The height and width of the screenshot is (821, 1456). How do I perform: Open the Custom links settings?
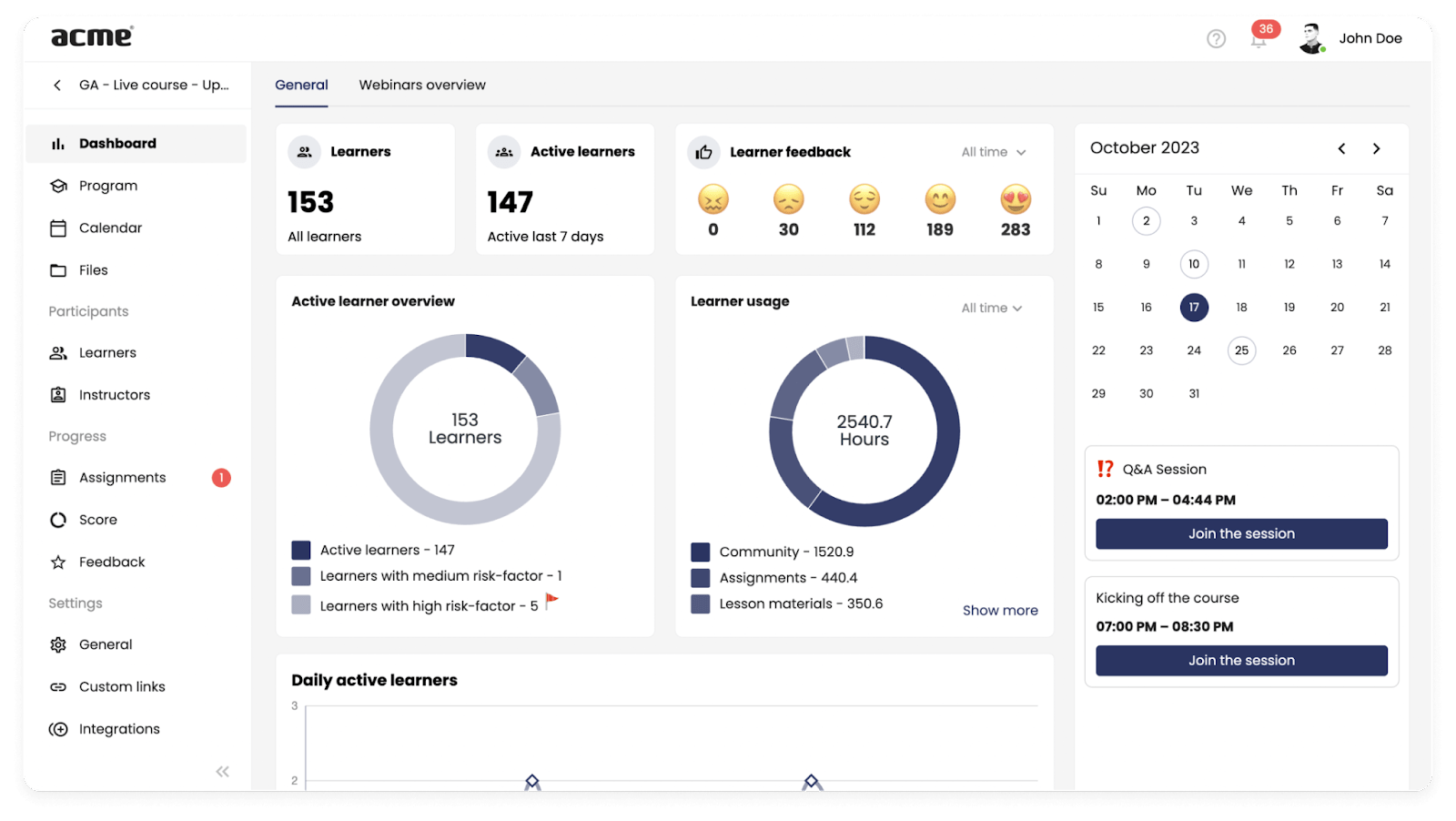(x=121, y=686)
